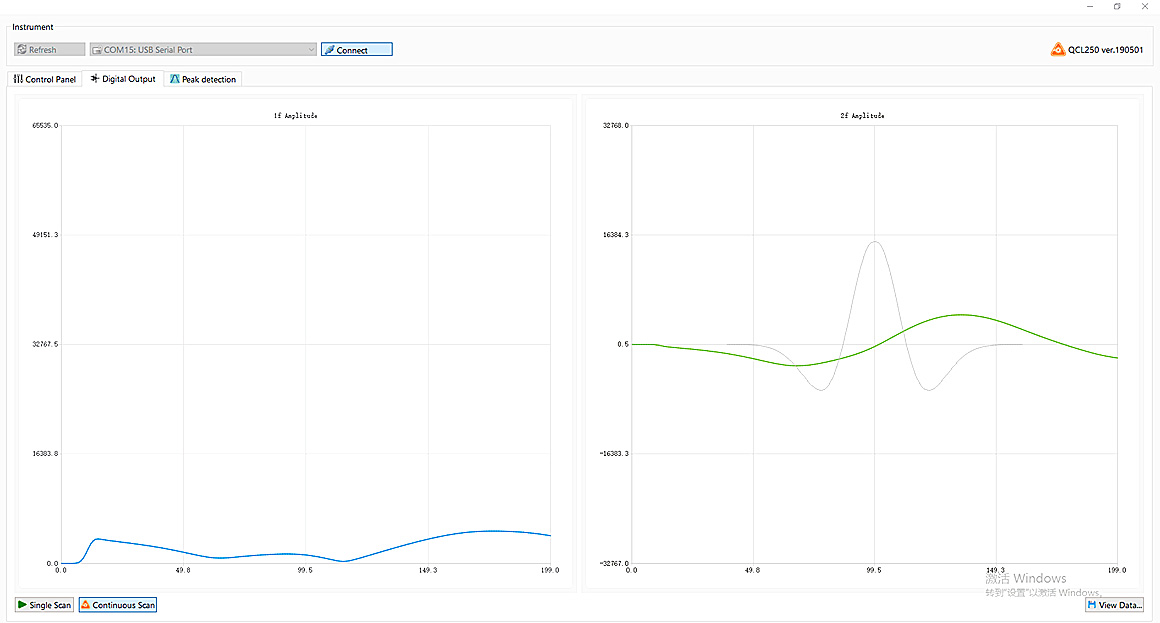The width and height of the screenshot is (1160, 623).
Task: Start a Single Scan
Action: (x=44, y=605)
